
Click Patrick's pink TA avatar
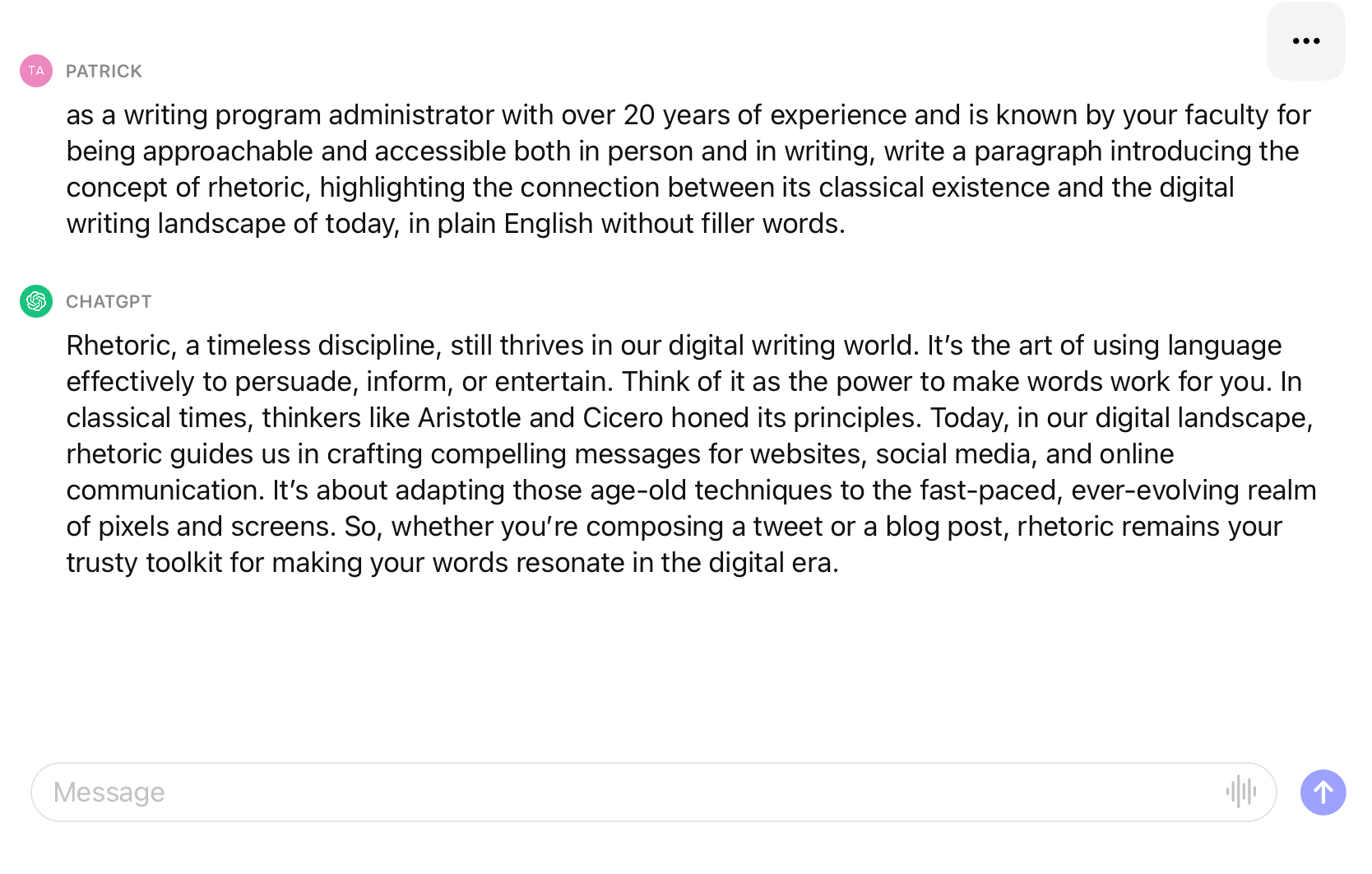pyautogui.click(x=35, y=71)
